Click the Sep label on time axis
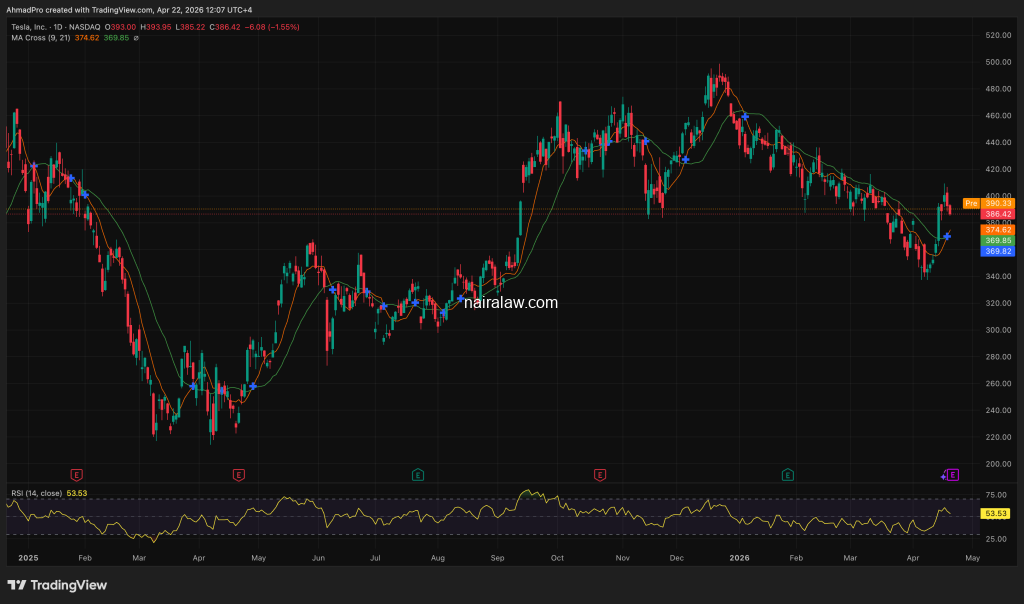1024x604 pixels. point(496,556)
